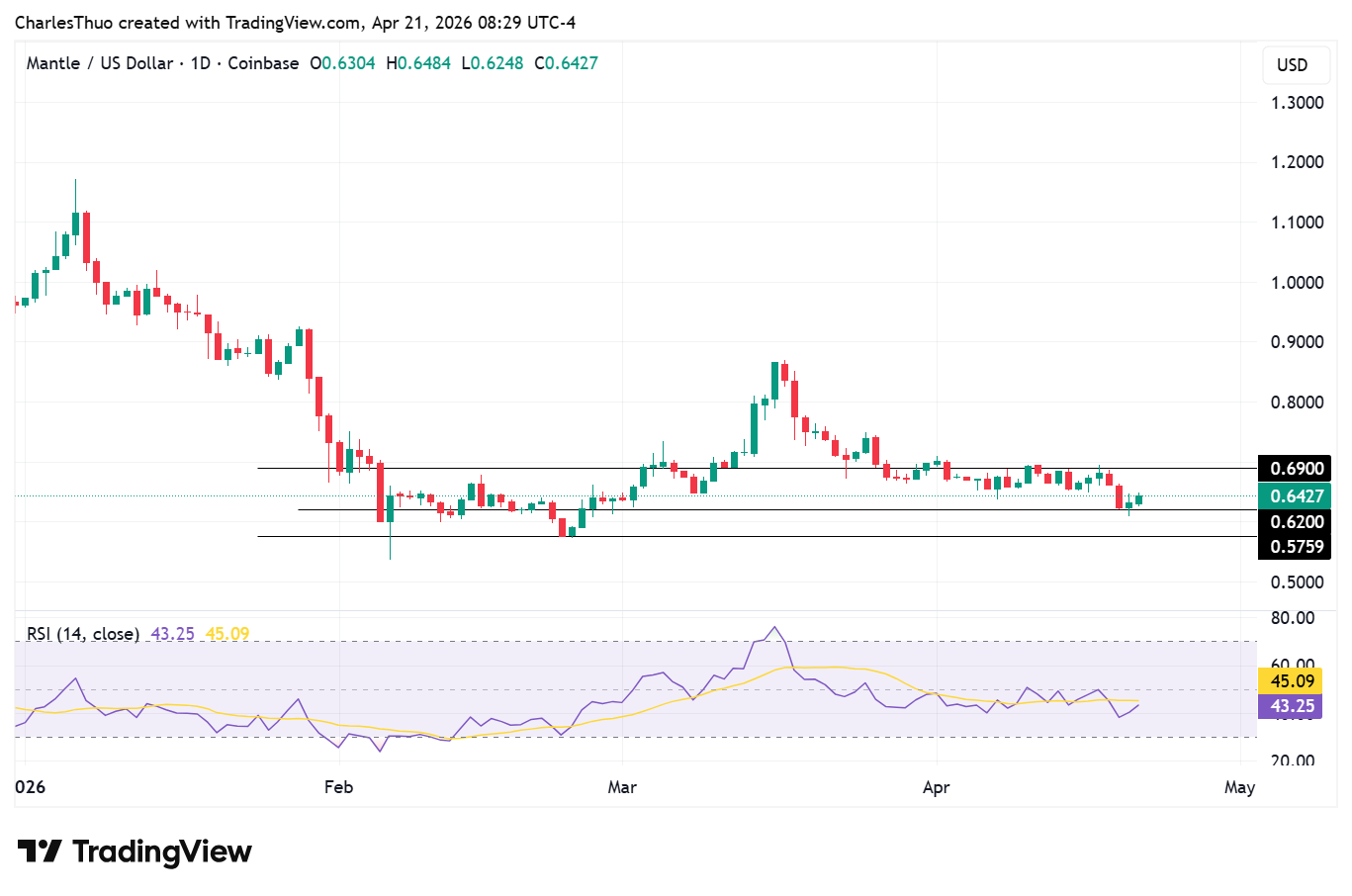Viewport: 1352px width, 896px height.
Task: Click the 0.6900 resistance price label
Action: 1295,468
